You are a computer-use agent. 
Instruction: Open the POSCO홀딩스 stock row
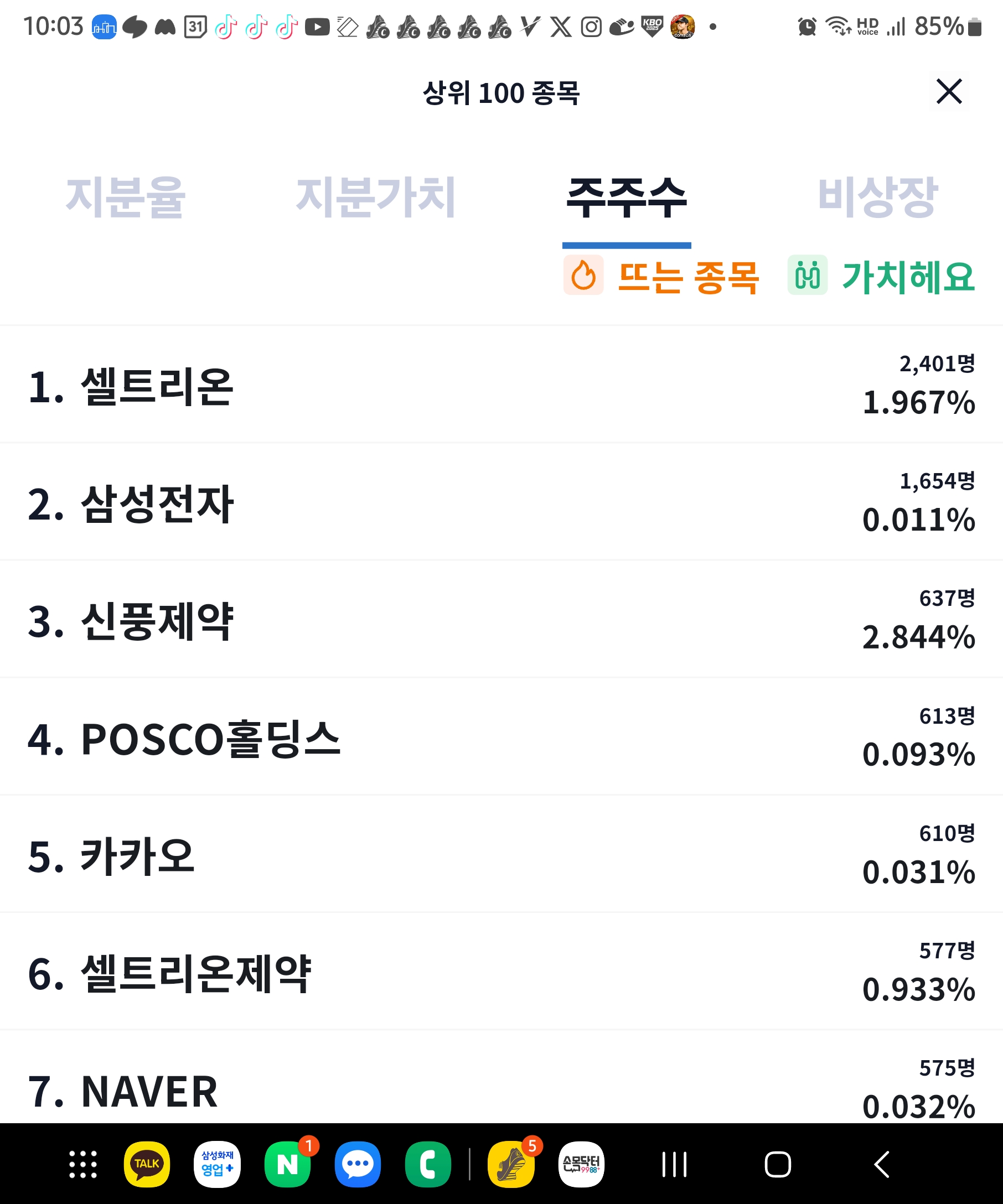501,738
